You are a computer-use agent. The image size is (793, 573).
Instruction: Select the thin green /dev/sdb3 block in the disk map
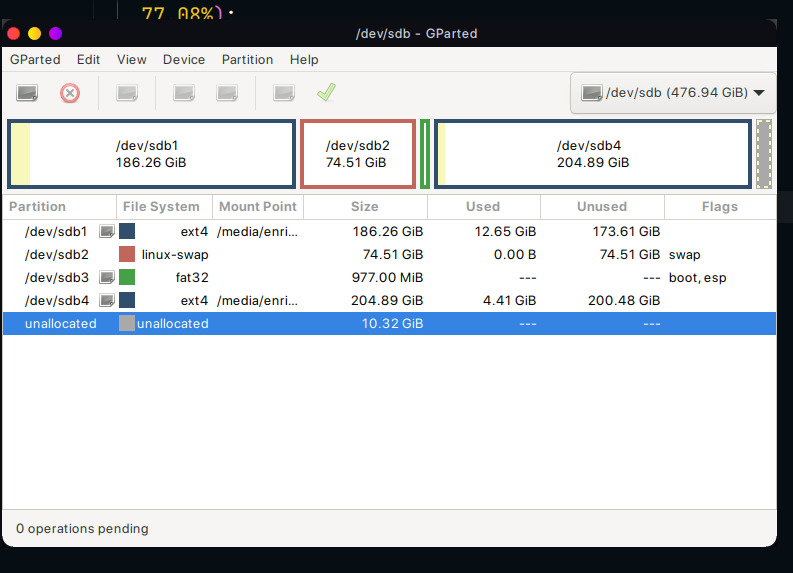[x=425, y=154]
